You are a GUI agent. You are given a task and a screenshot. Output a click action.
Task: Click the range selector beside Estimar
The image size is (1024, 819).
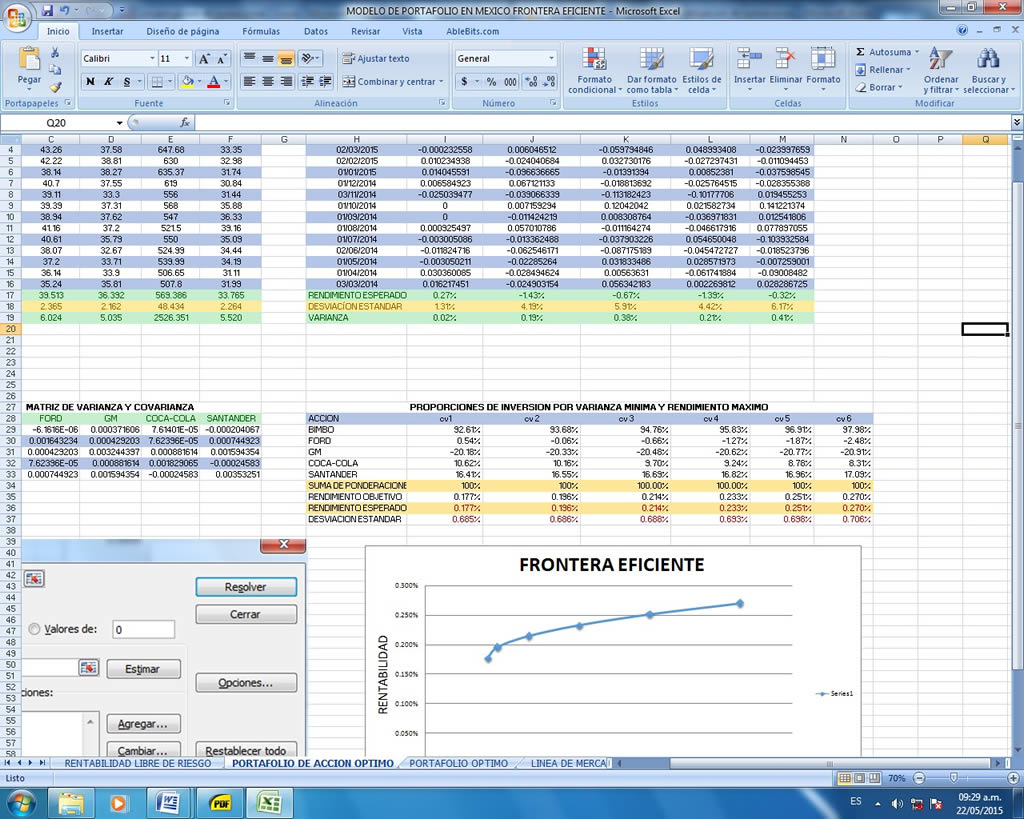(x=88, y=668)
